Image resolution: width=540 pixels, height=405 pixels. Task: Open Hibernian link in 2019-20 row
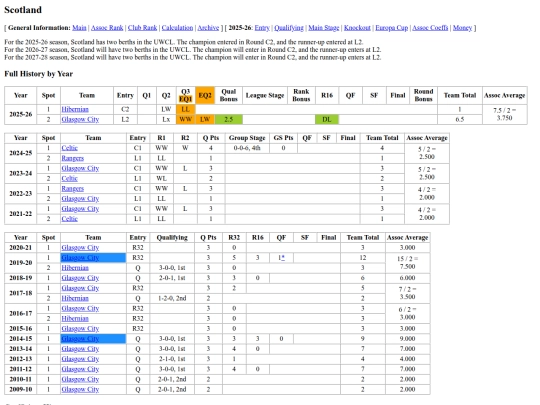point(75,268)
